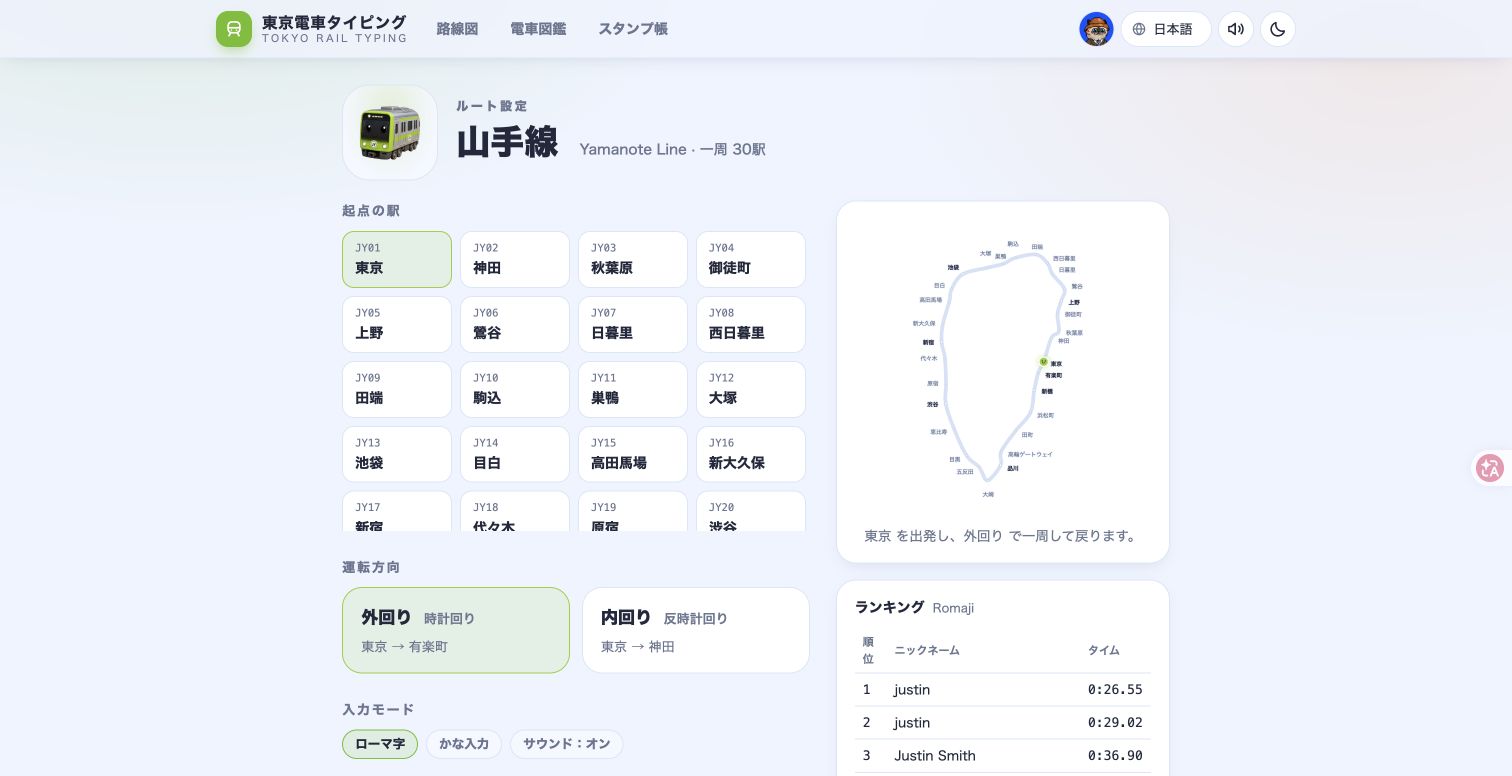
Task: Pick the JY19 station card
Action: [633, 511]
